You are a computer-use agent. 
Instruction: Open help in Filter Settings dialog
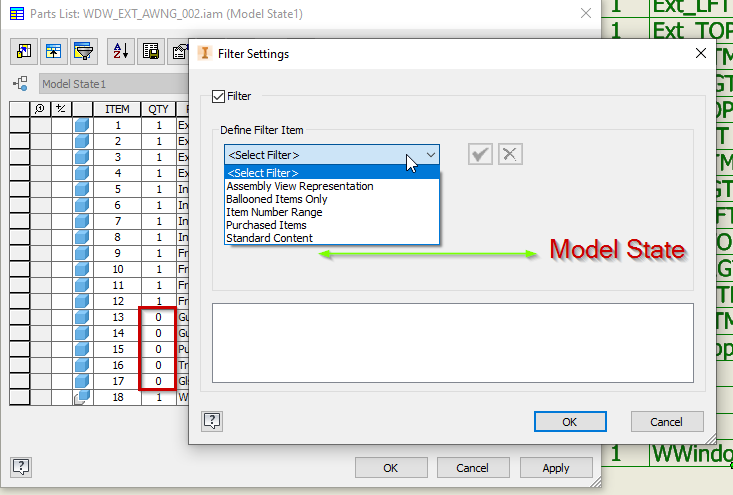point(212,421)
